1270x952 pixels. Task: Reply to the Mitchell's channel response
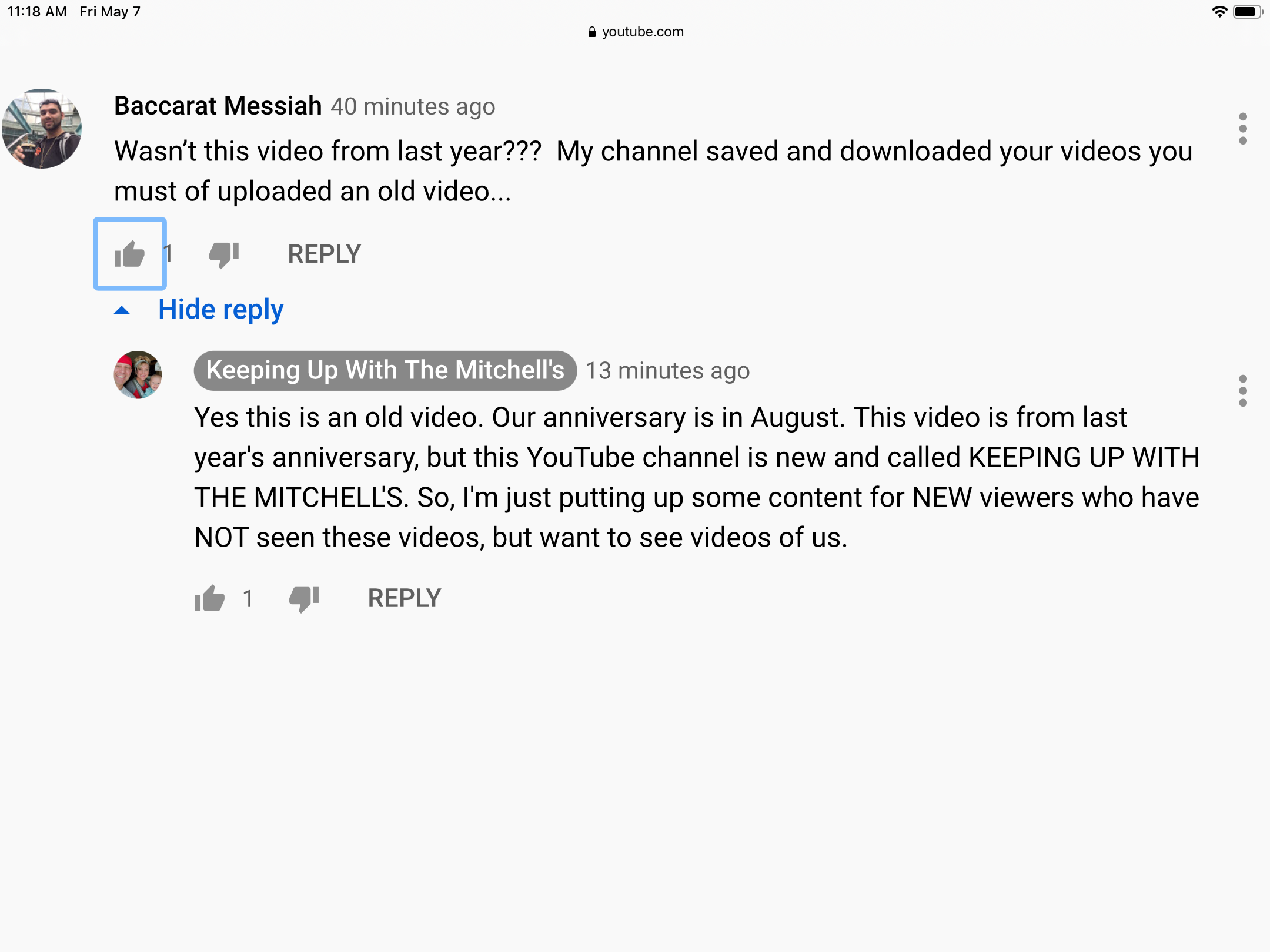404,598
